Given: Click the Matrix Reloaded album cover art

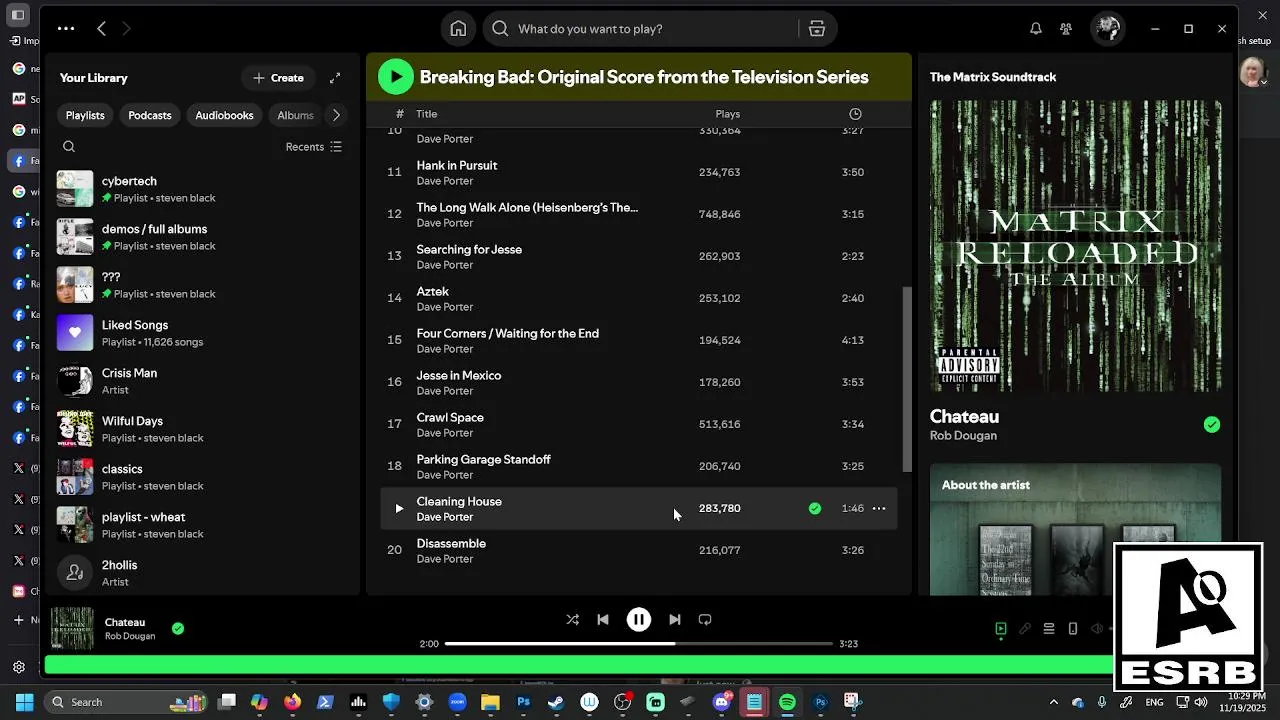Looking at the screenshot, I should coord(1075,246).
